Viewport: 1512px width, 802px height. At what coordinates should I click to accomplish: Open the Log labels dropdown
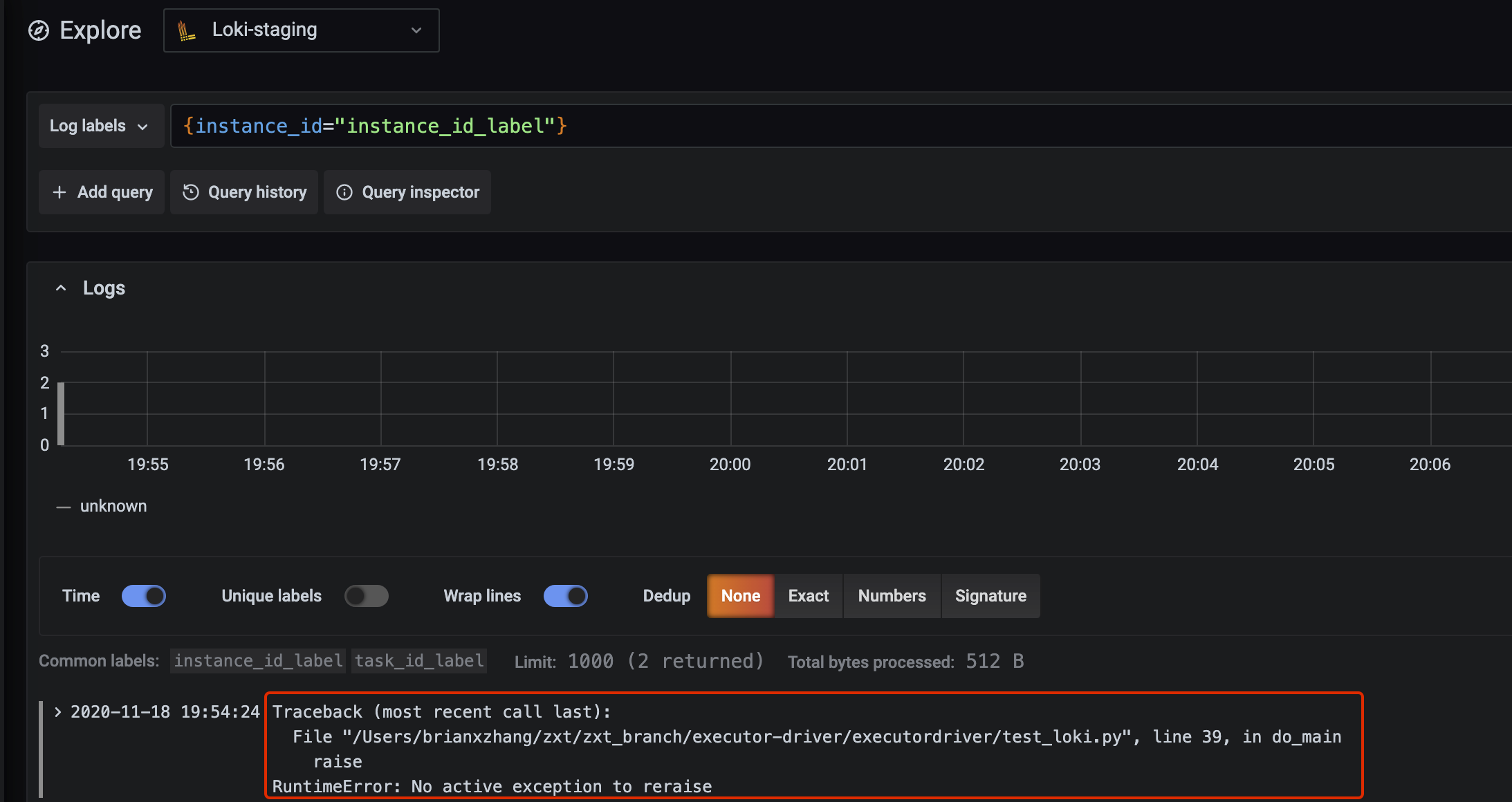point(101,125)
